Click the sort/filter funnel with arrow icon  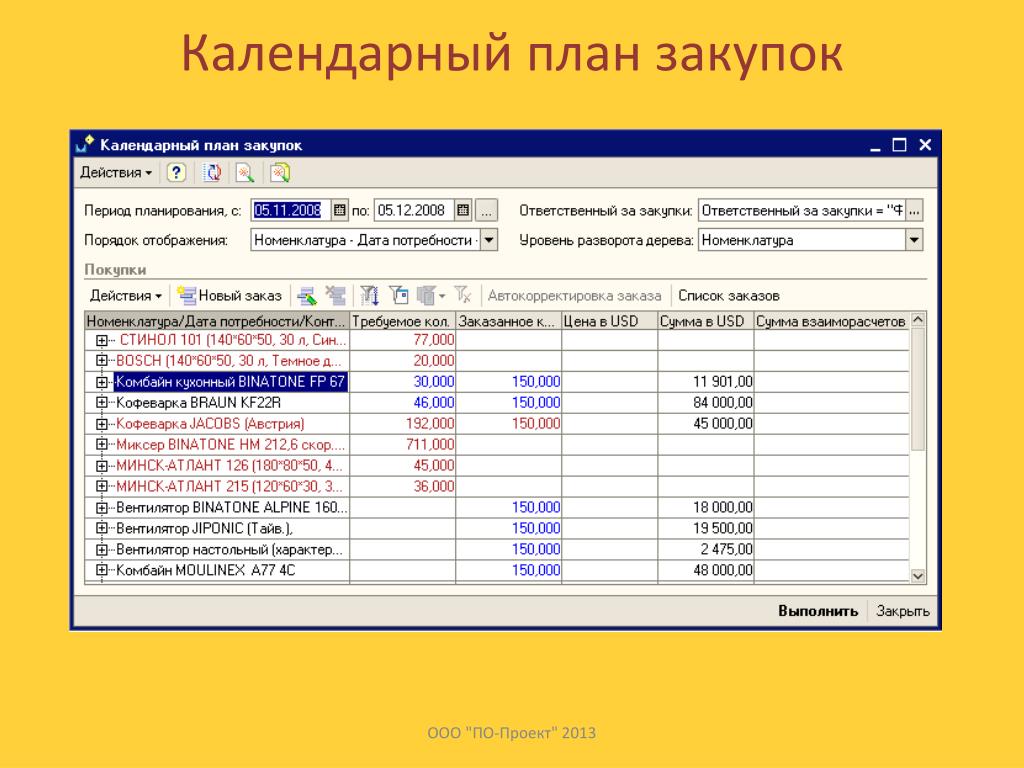(x=370, y=296)
